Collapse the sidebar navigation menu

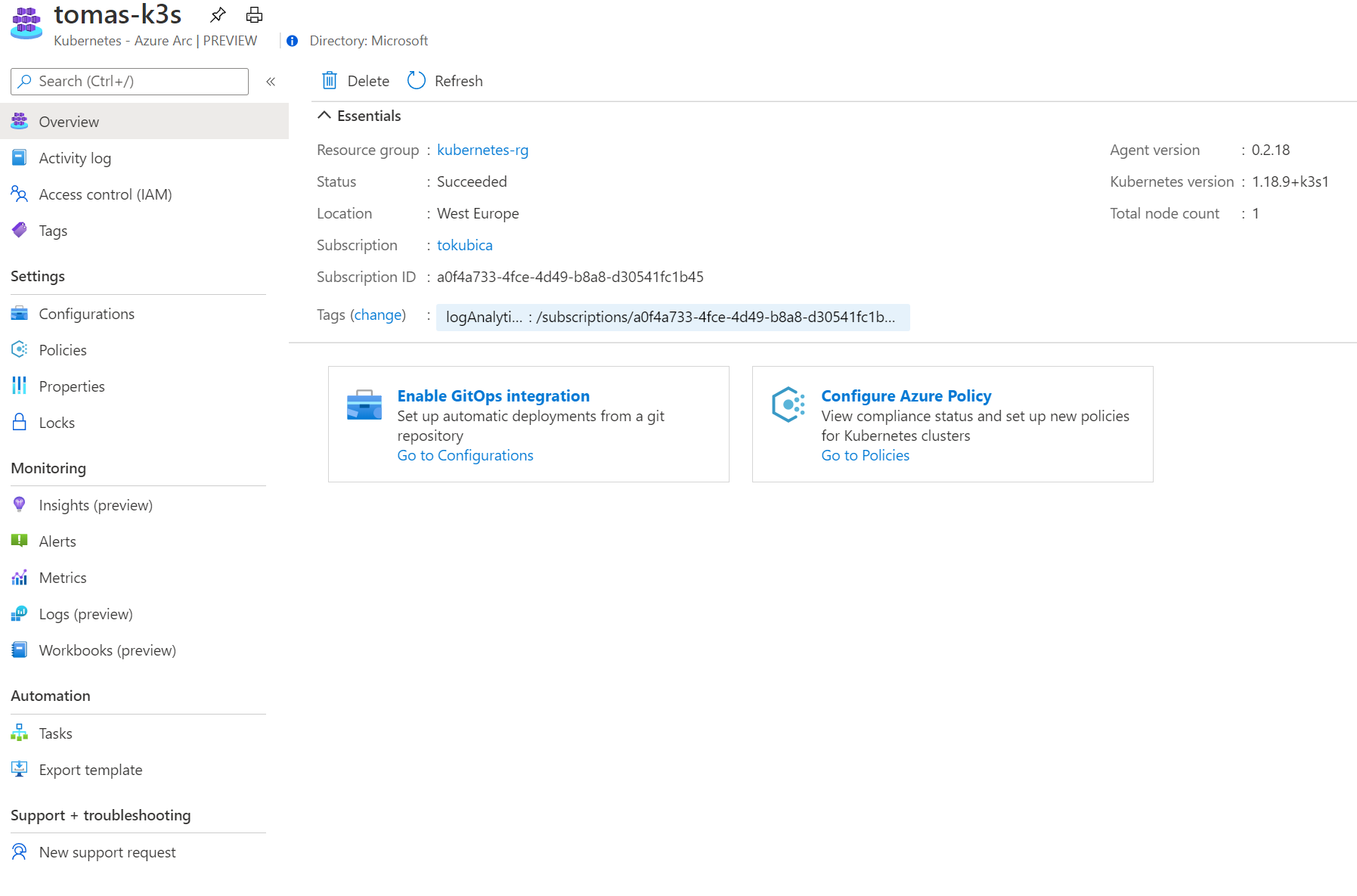tap(271, 82)
